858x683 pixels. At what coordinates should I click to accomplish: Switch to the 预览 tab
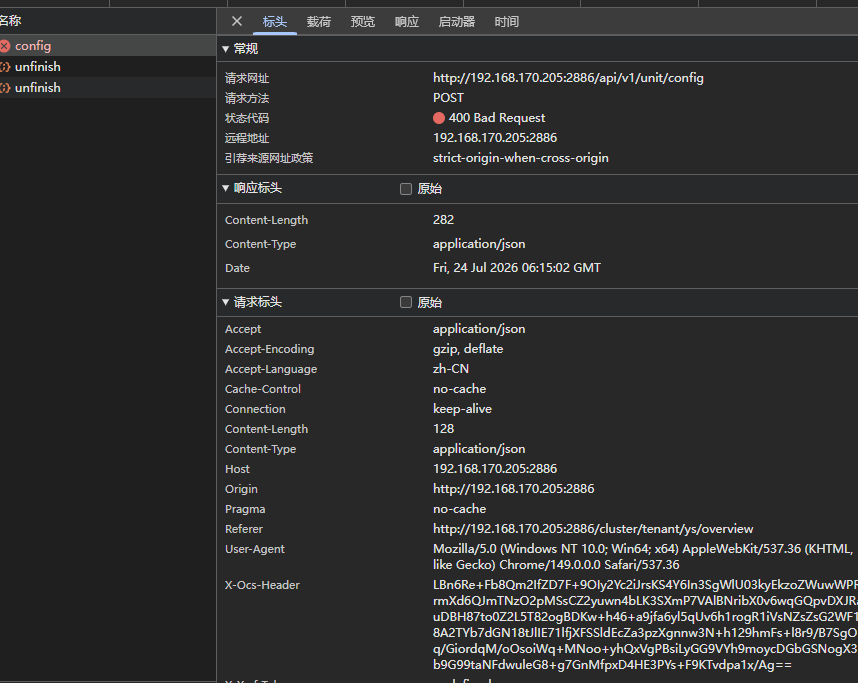coord(363,22)
